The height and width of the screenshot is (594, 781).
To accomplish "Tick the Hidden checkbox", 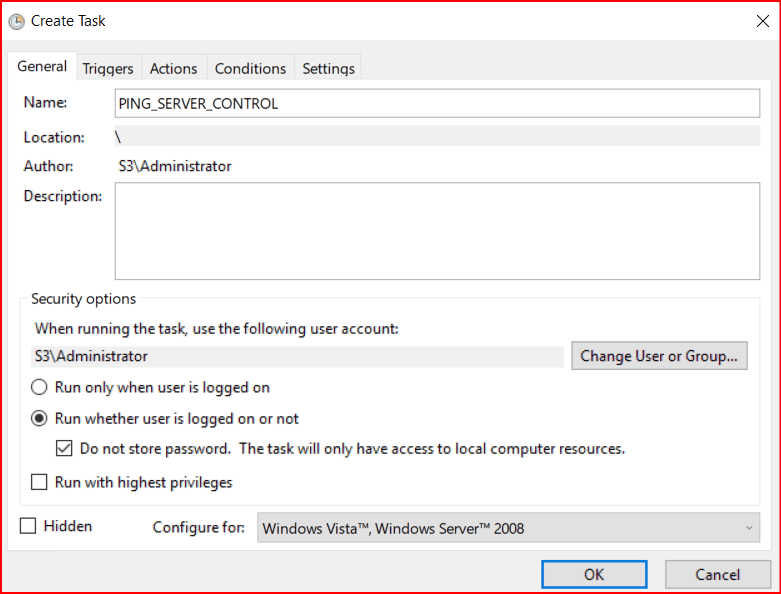I will [28, 526].
